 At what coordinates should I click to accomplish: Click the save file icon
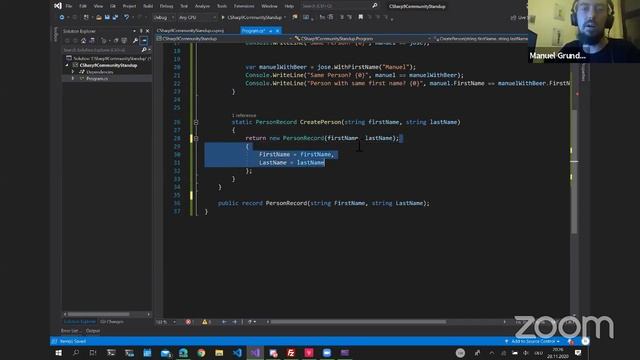click(107, 18)
